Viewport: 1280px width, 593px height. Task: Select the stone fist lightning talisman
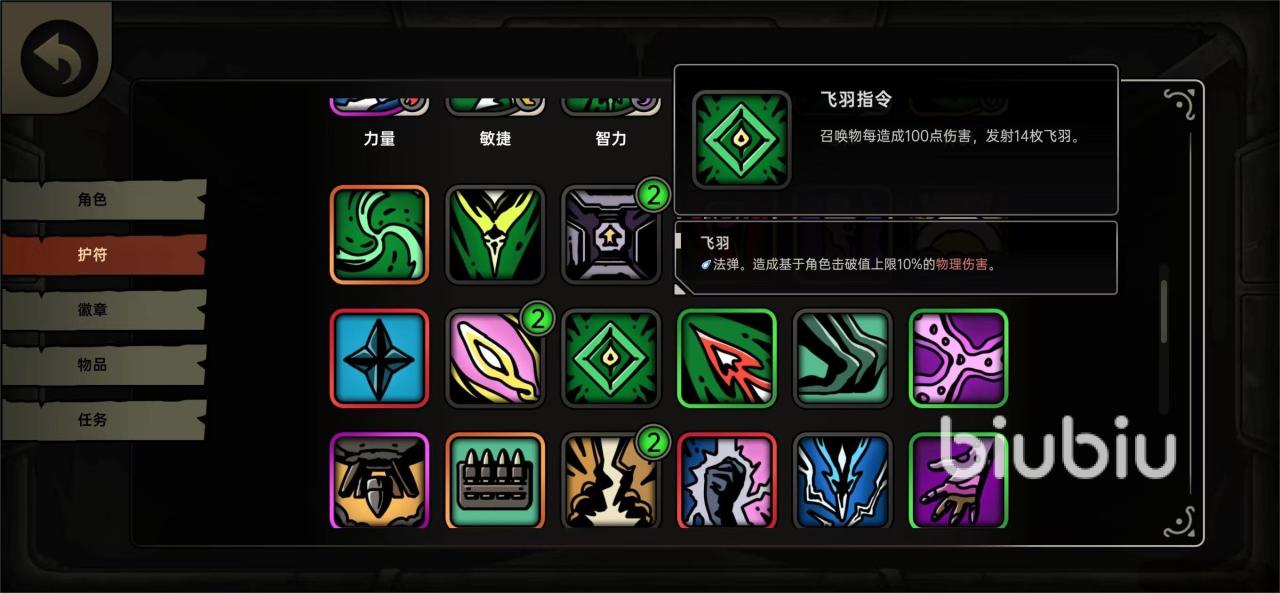coord(727,480)
